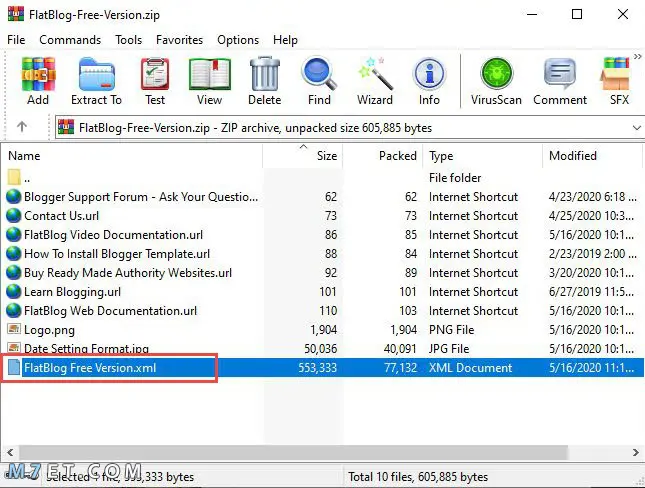
Task: Click the image icon of Logo.png
Action: 14,329
